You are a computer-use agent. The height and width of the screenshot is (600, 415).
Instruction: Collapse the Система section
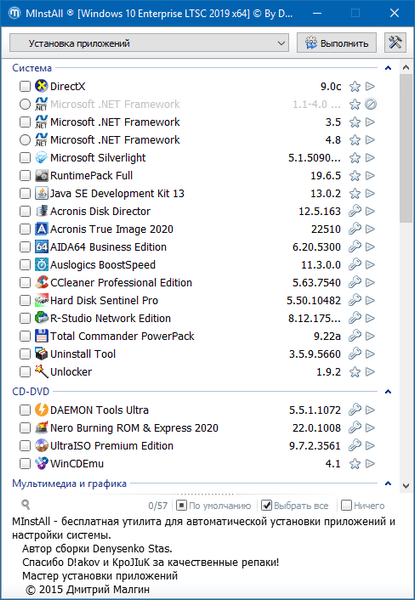tap(388, 68)
